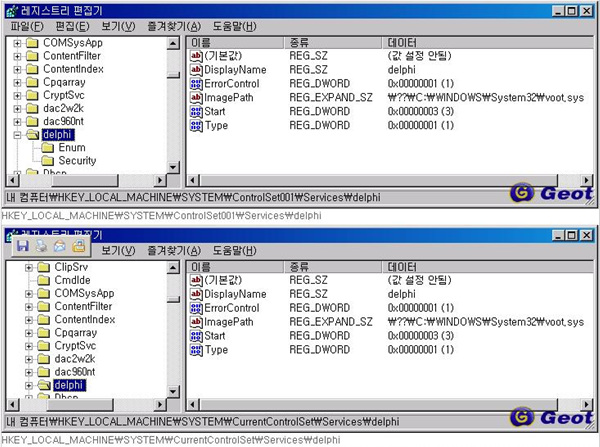Click the tree's horizontal scrollbar thumb in the ControlSet001 window
The width and height of the screenshot is (600, 447).
pos(85,179)
